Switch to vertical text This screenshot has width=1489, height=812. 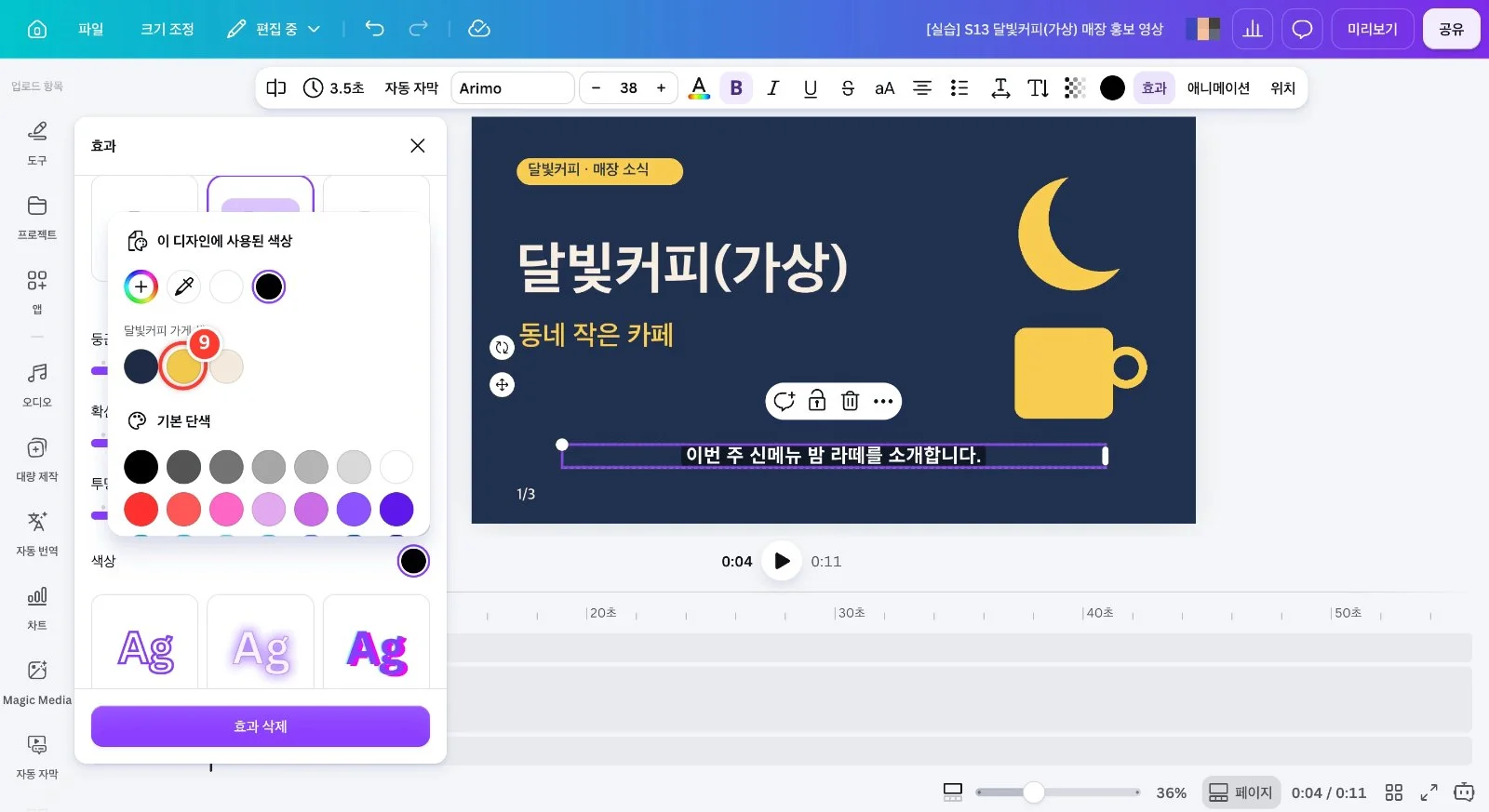(1038, 87)
